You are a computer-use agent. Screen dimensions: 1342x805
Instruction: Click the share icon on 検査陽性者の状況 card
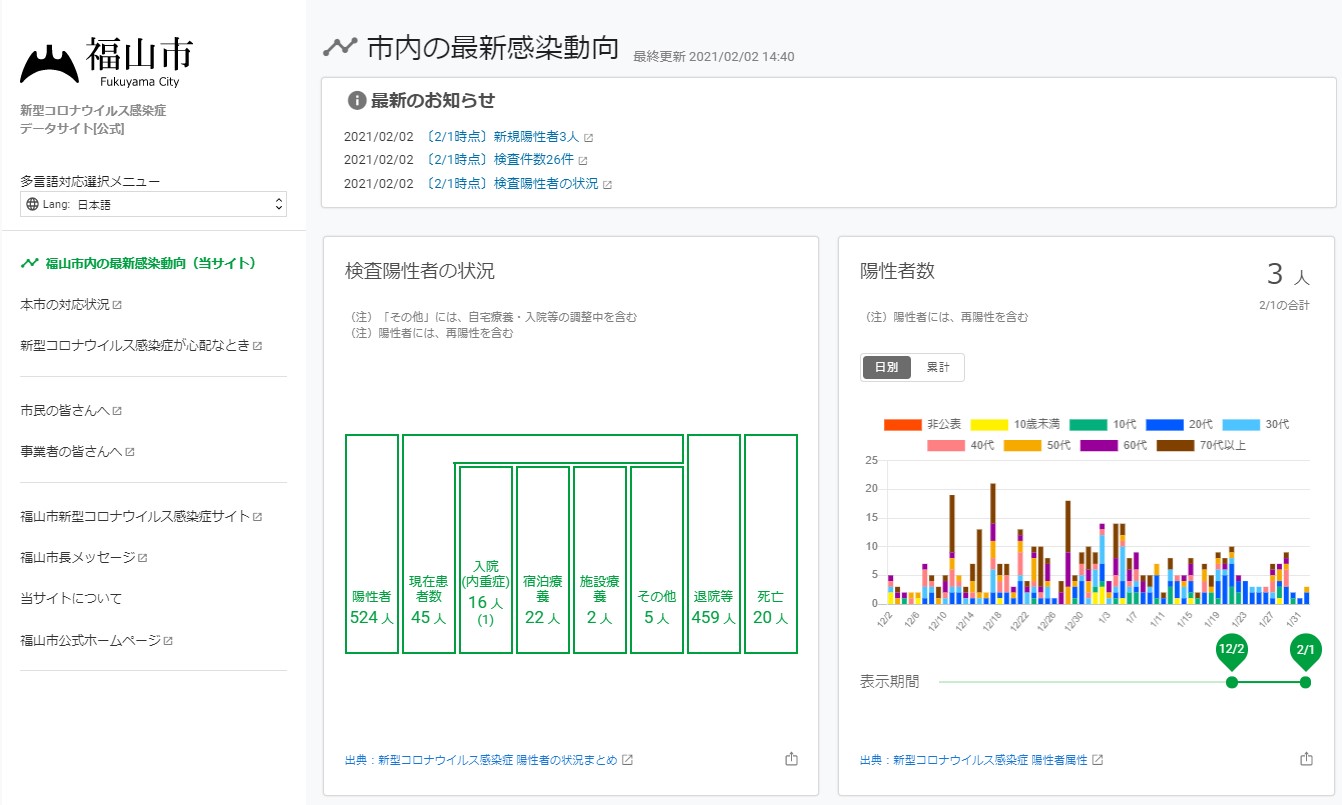click(792, 759)
